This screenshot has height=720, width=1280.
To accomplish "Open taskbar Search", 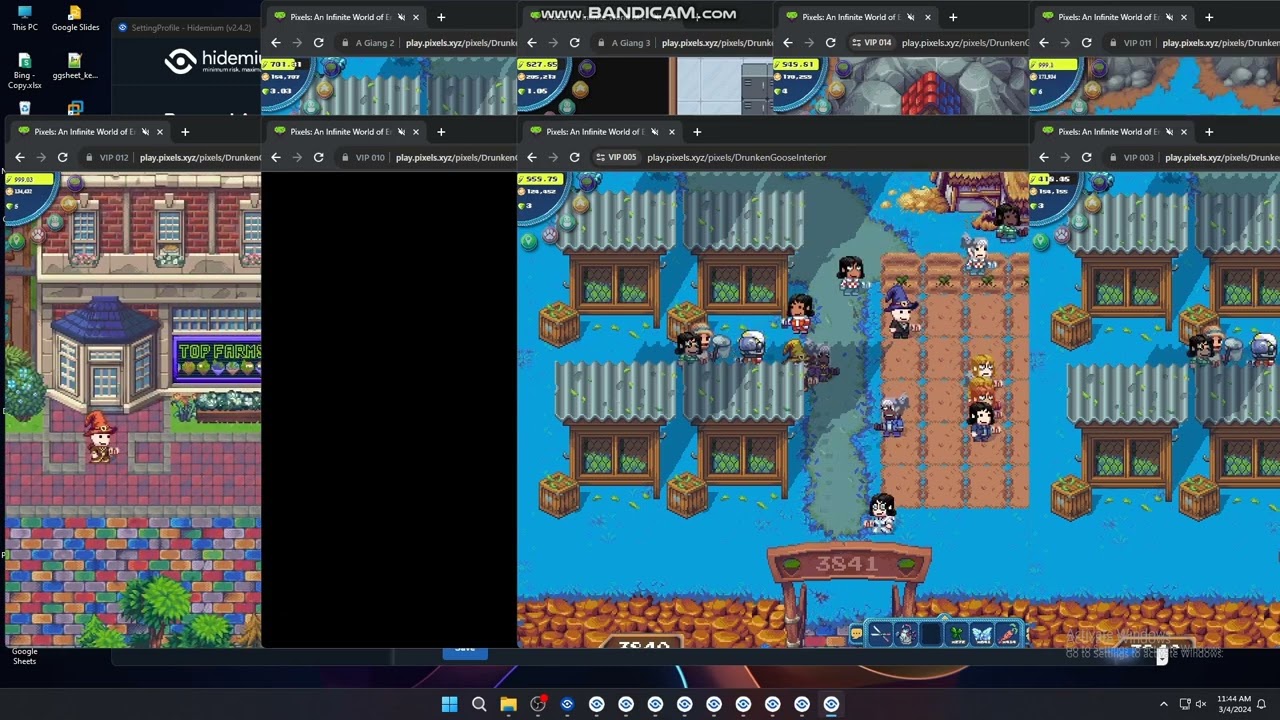I will (479, 704).
